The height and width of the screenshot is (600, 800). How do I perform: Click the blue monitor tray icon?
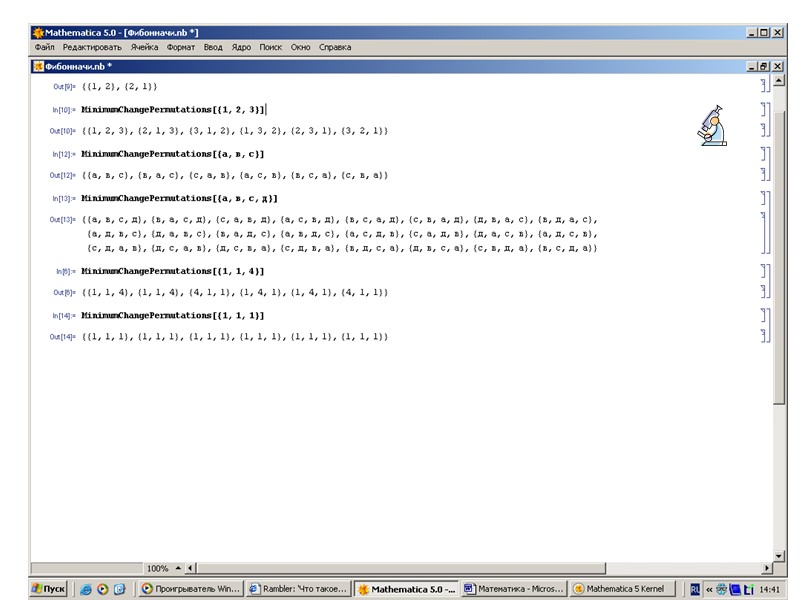[735, 589]
